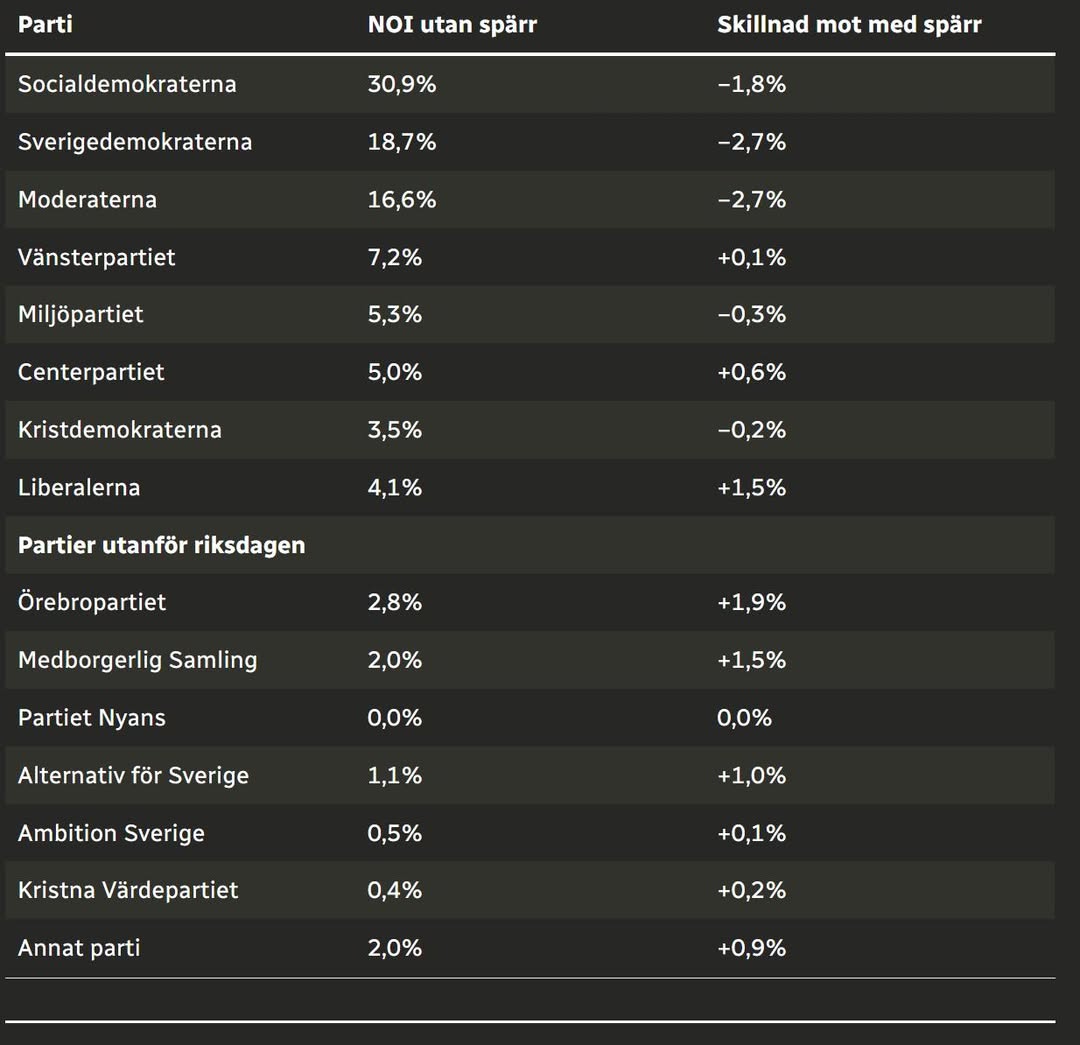Click the Medborgerlig Samling party name
1080x1045 pixels.
[137, 661]
